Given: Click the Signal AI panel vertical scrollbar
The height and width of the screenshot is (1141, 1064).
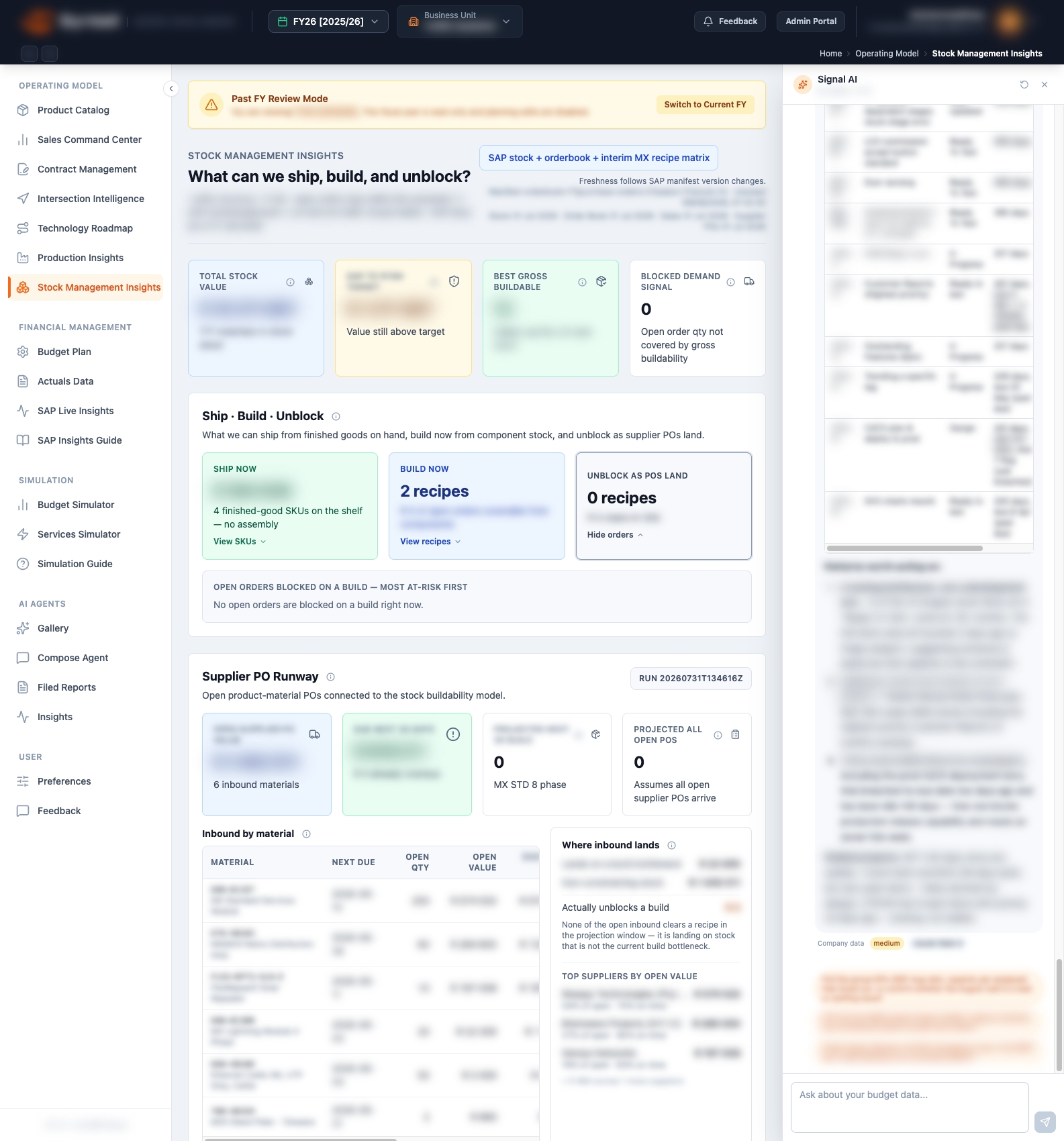Looking at the screenshot, I should (x=1059, y=1015).
